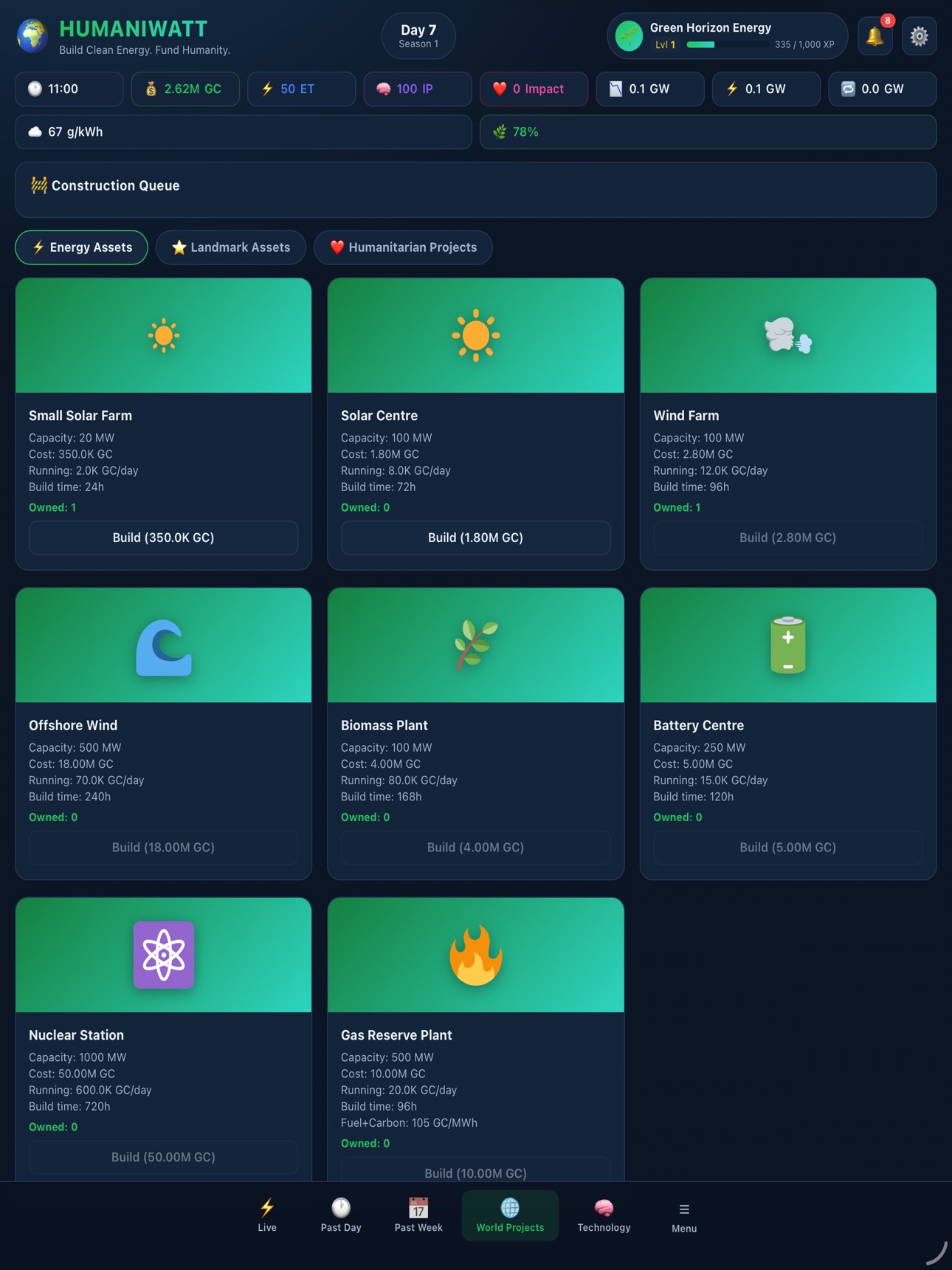
Task: Click the Gas Reserve Plant flame icon
Action: click(x=476, y=955)
